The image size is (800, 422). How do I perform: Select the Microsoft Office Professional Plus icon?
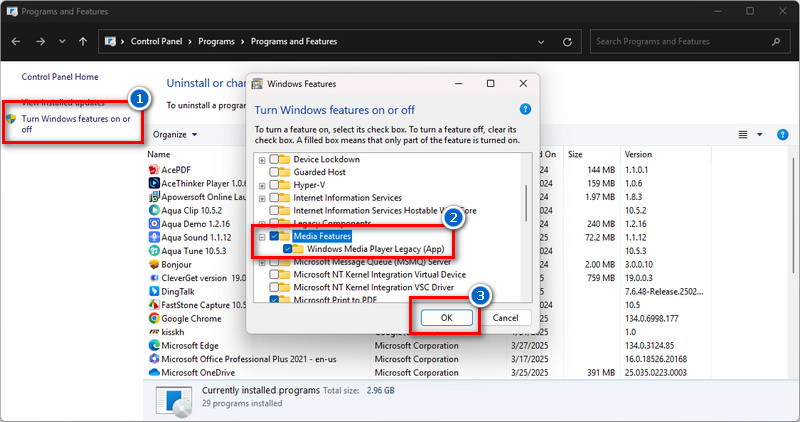click(x=154, y=359)
